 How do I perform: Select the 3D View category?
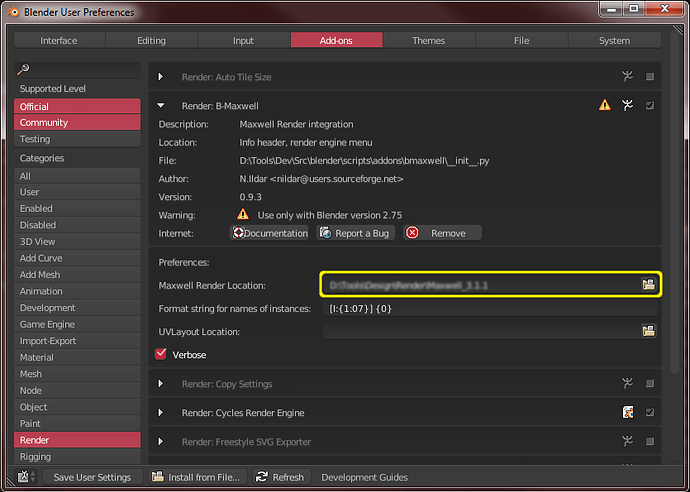coord(77,242)
